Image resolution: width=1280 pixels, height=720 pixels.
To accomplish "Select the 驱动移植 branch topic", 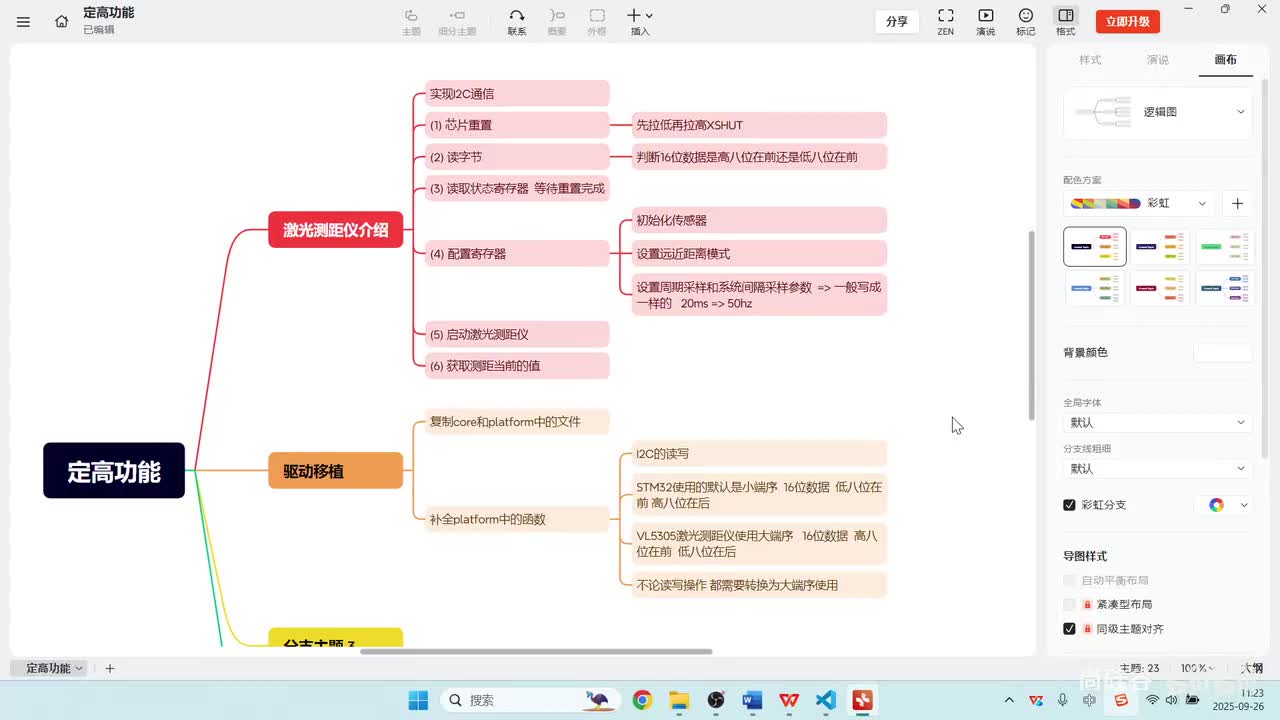I will tap(335, 471).
